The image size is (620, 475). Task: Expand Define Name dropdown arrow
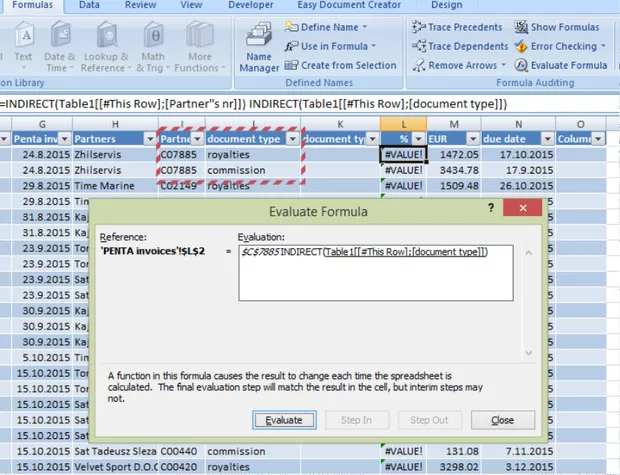[x=365, y=27]
